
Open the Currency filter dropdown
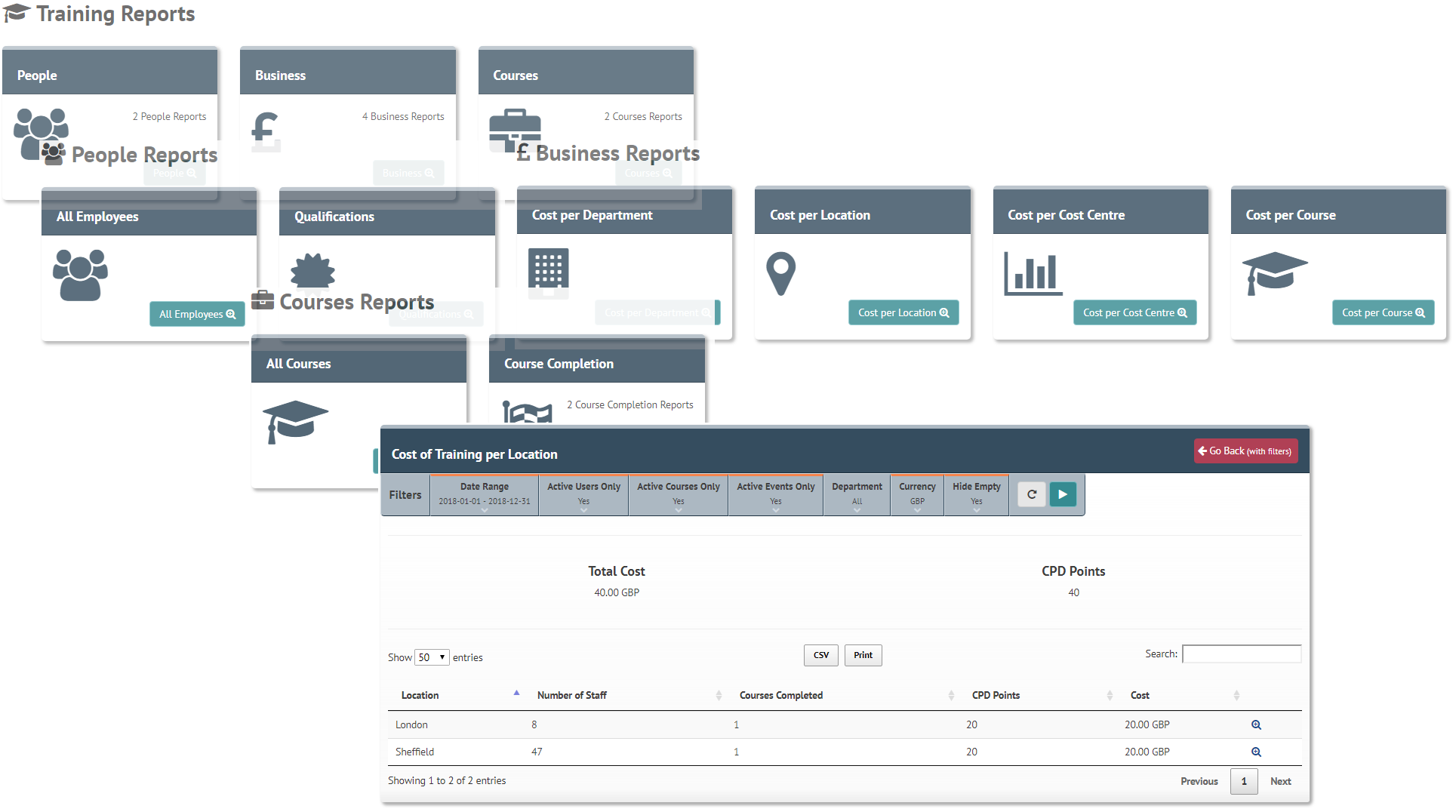917,495
